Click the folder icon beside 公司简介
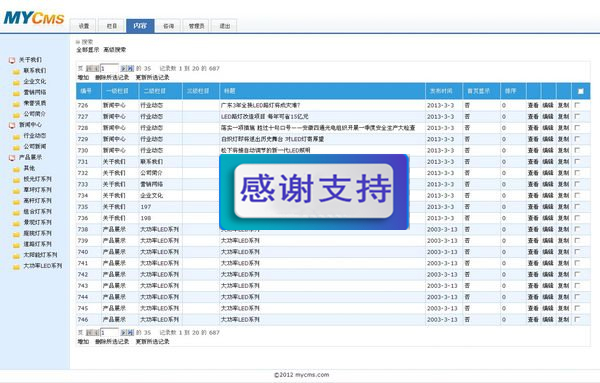Image resolution: width=600 pixels, height=383 pixels. coord(16,114)
